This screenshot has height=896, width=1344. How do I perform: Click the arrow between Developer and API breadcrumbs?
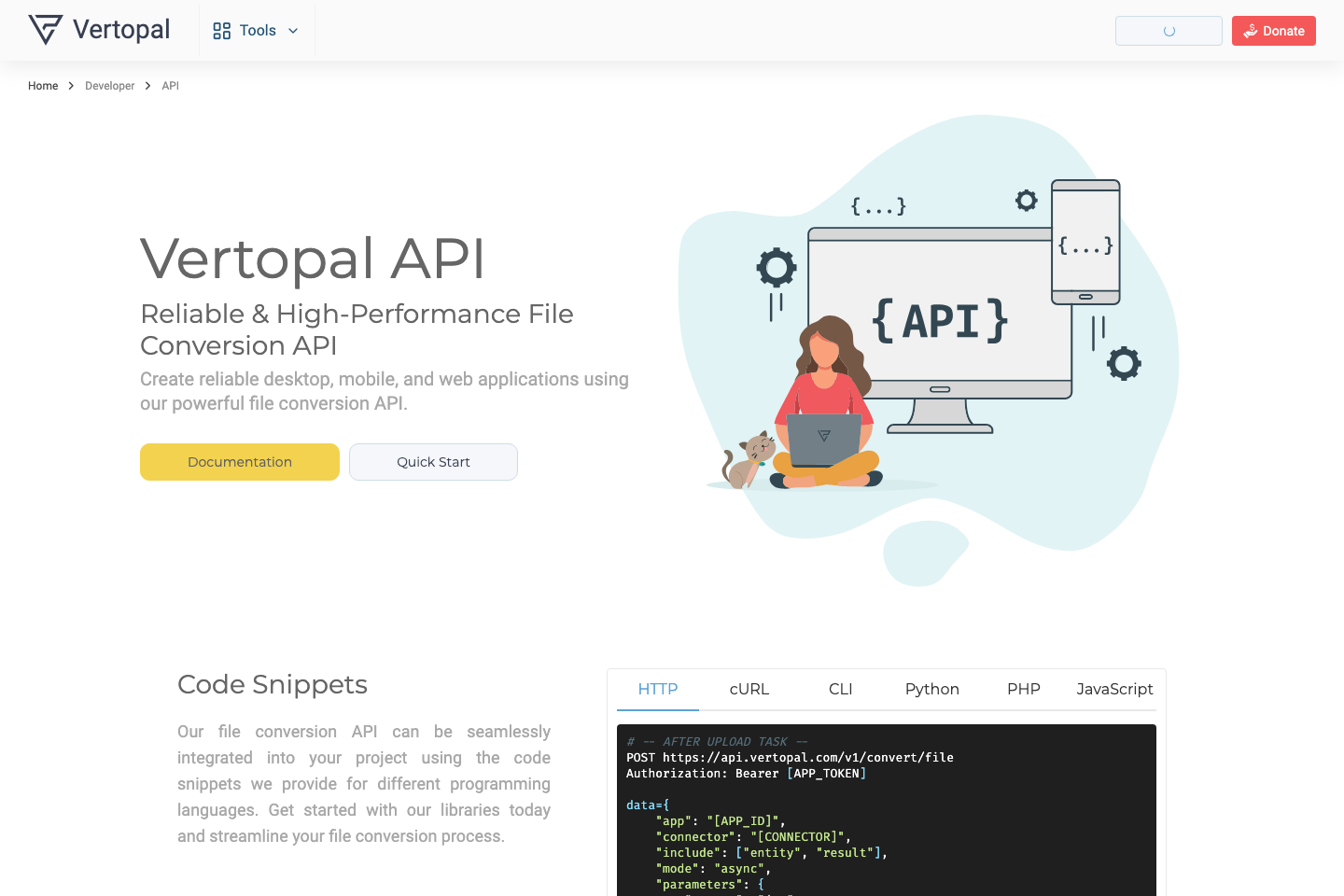[x=147, y=85]
